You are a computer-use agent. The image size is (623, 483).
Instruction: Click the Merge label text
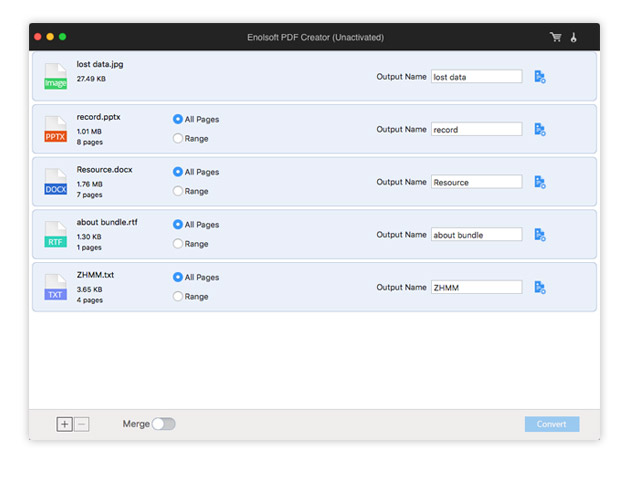click(136, 424)
